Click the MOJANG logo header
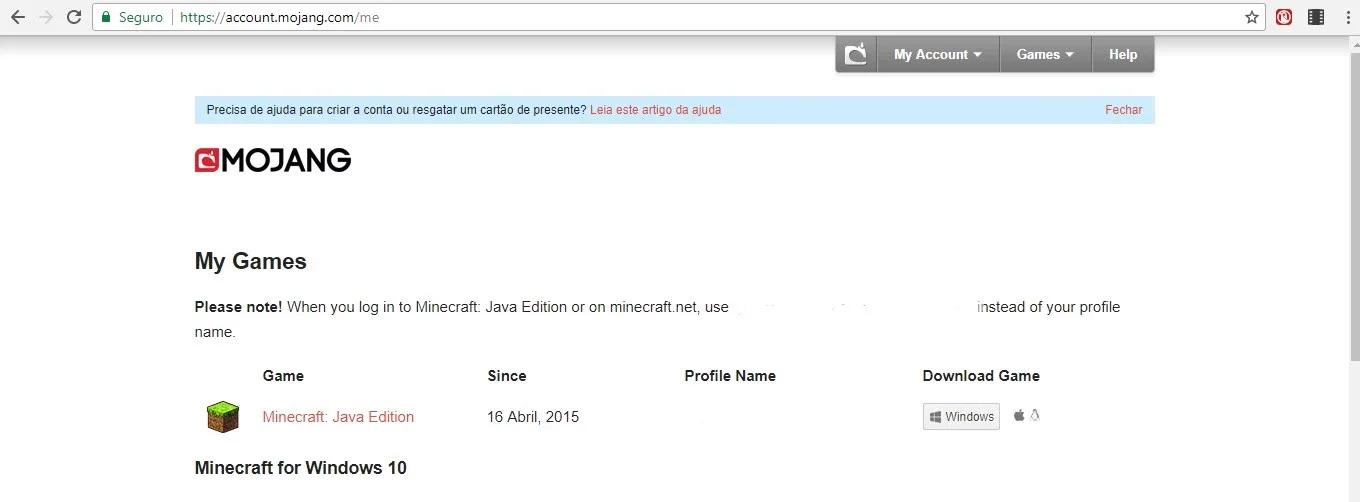The width and height of the screenshot is (1360, 502). (x=273, y=160)
